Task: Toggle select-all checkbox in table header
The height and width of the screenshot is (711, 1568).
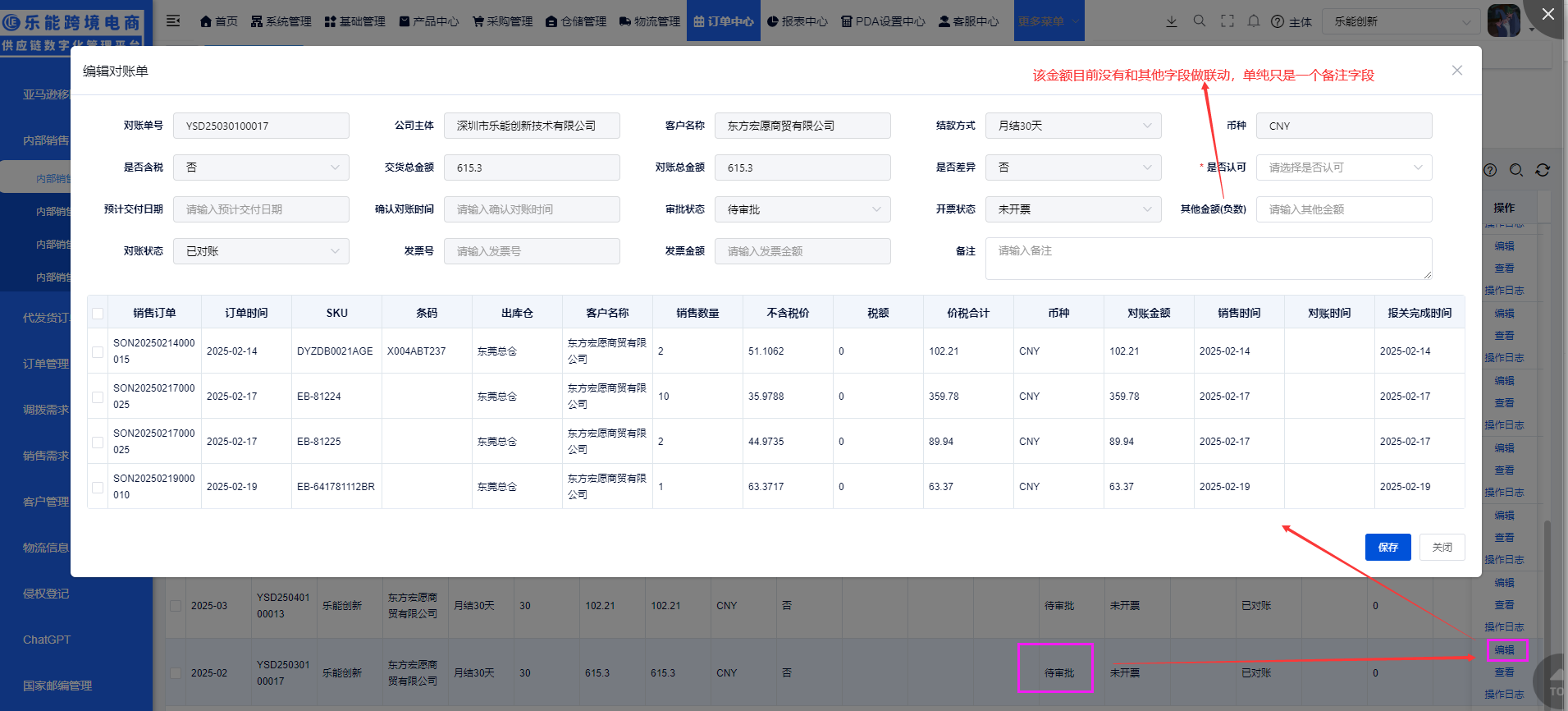Action: (98, 313)
